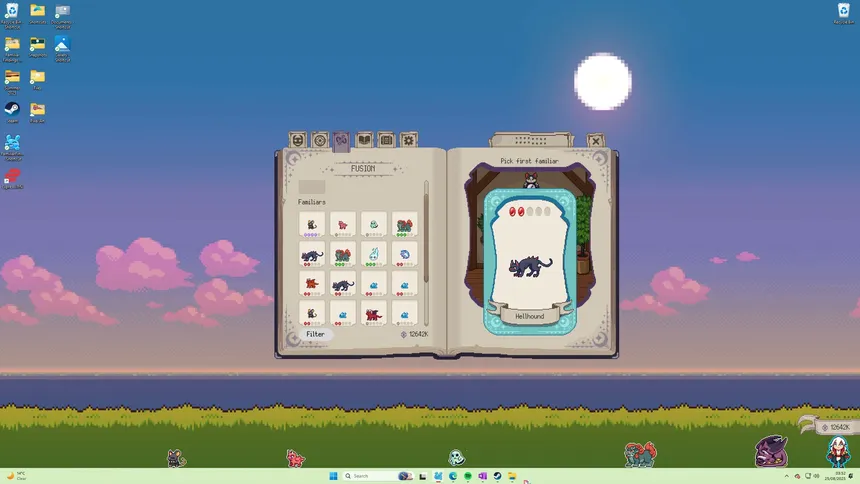Click the green-red beast familiar on the desktop
860x484 pixels.
pos(640,455)
